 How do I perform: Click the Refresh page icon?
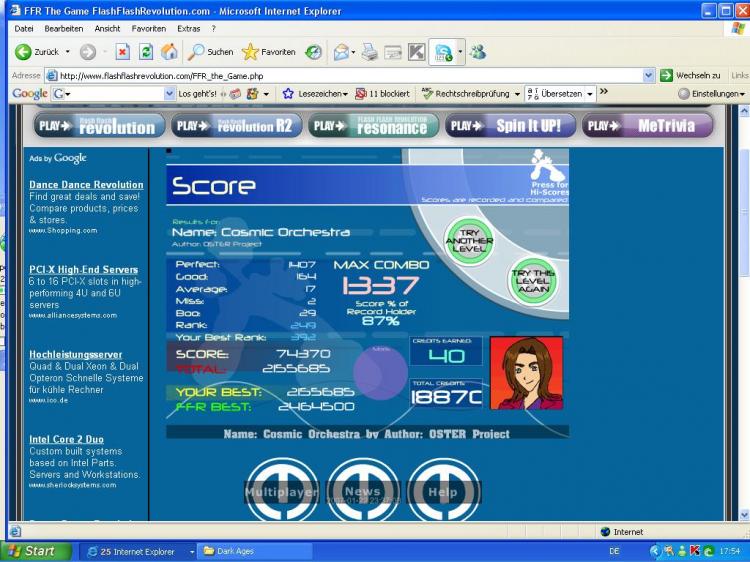click(146, 52)
